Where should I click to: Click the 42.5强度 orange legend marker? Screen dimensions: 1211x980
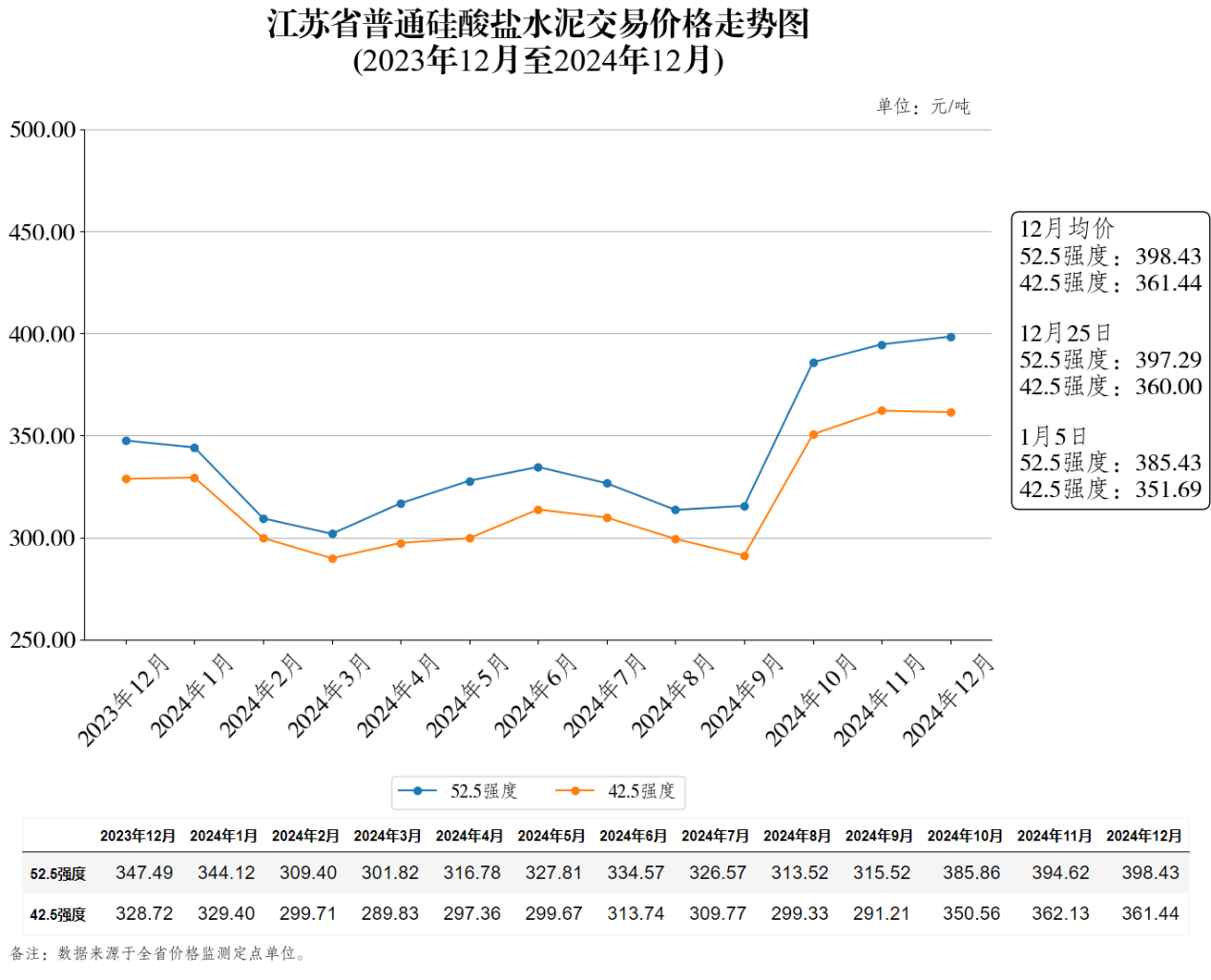coord(574,791)
